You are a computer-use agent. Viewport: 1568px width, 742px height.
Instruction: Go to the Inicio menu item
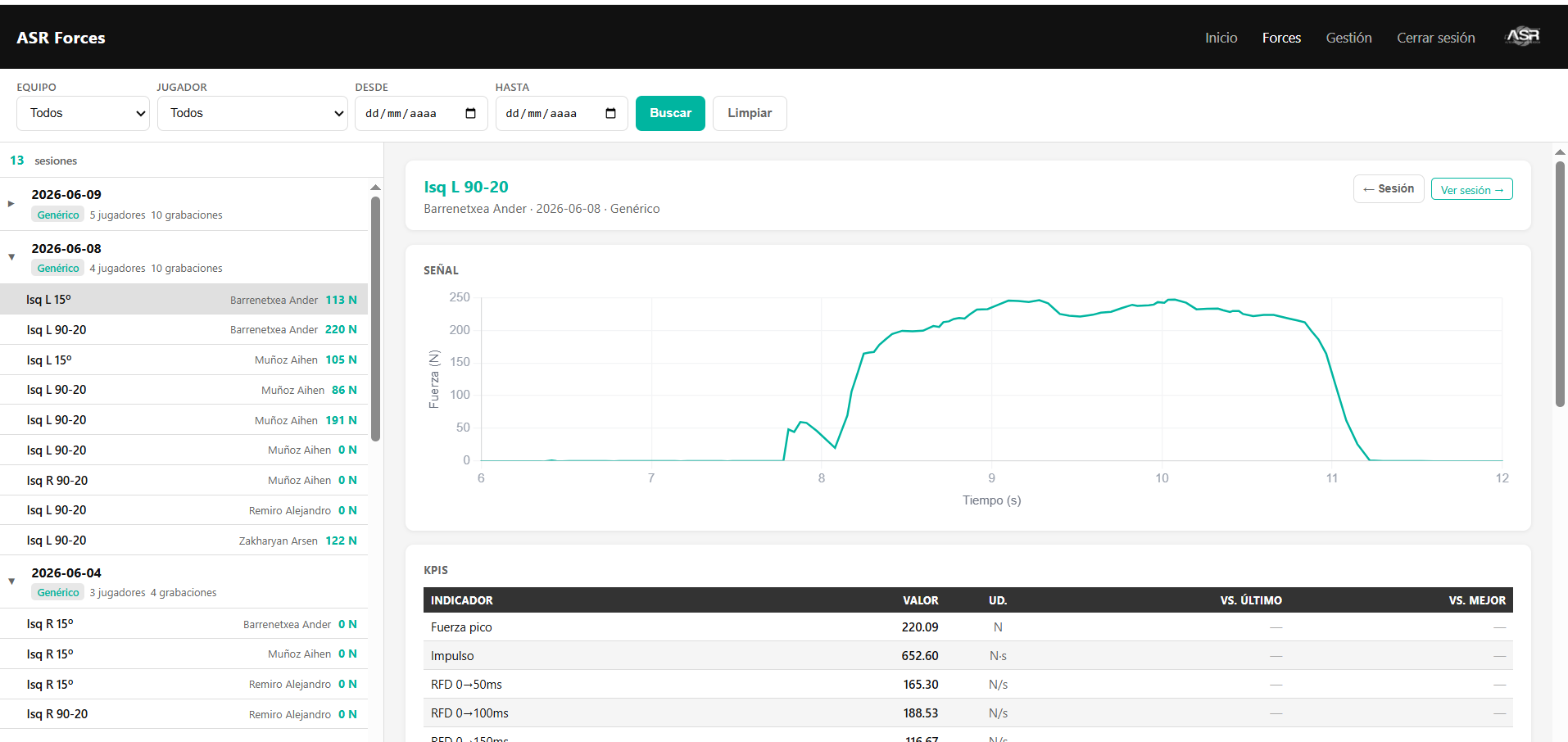click(x=1221, y=38)
